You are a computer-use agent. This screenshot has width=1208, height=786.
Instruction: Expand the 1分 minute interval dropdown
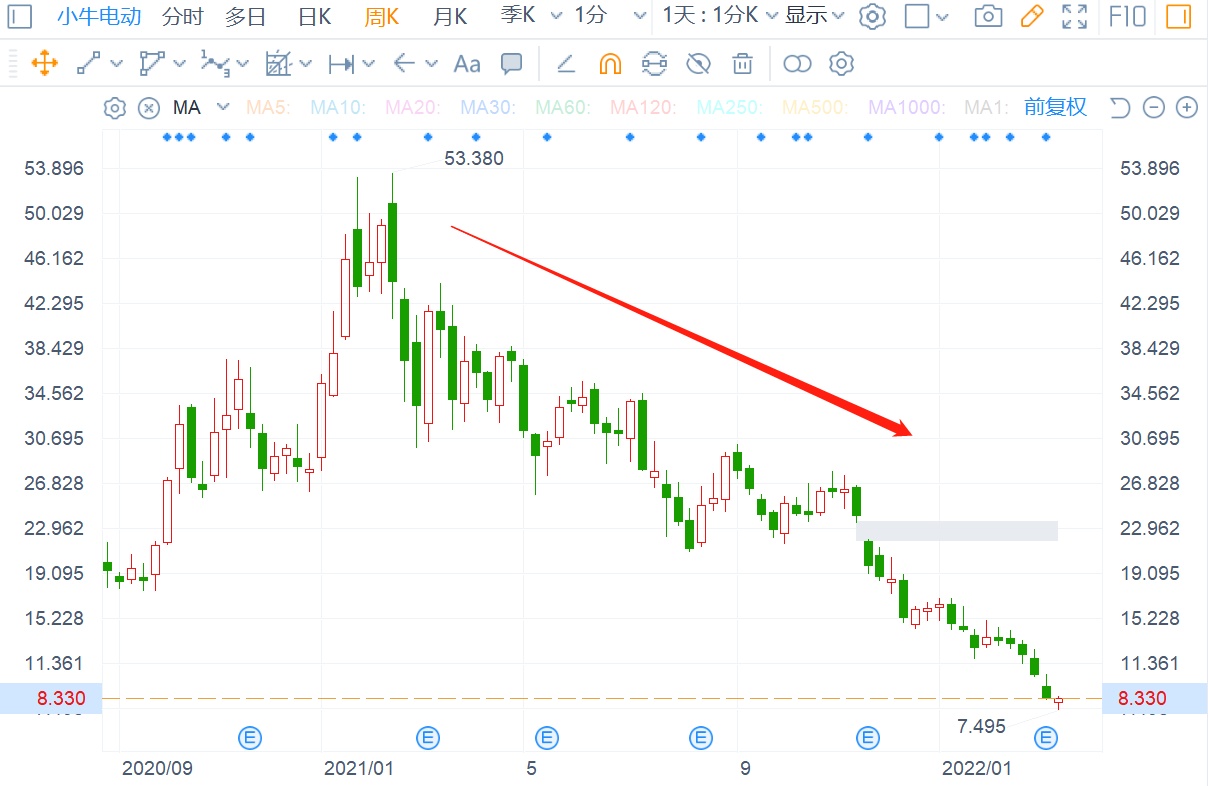click(x=640, y=16)
